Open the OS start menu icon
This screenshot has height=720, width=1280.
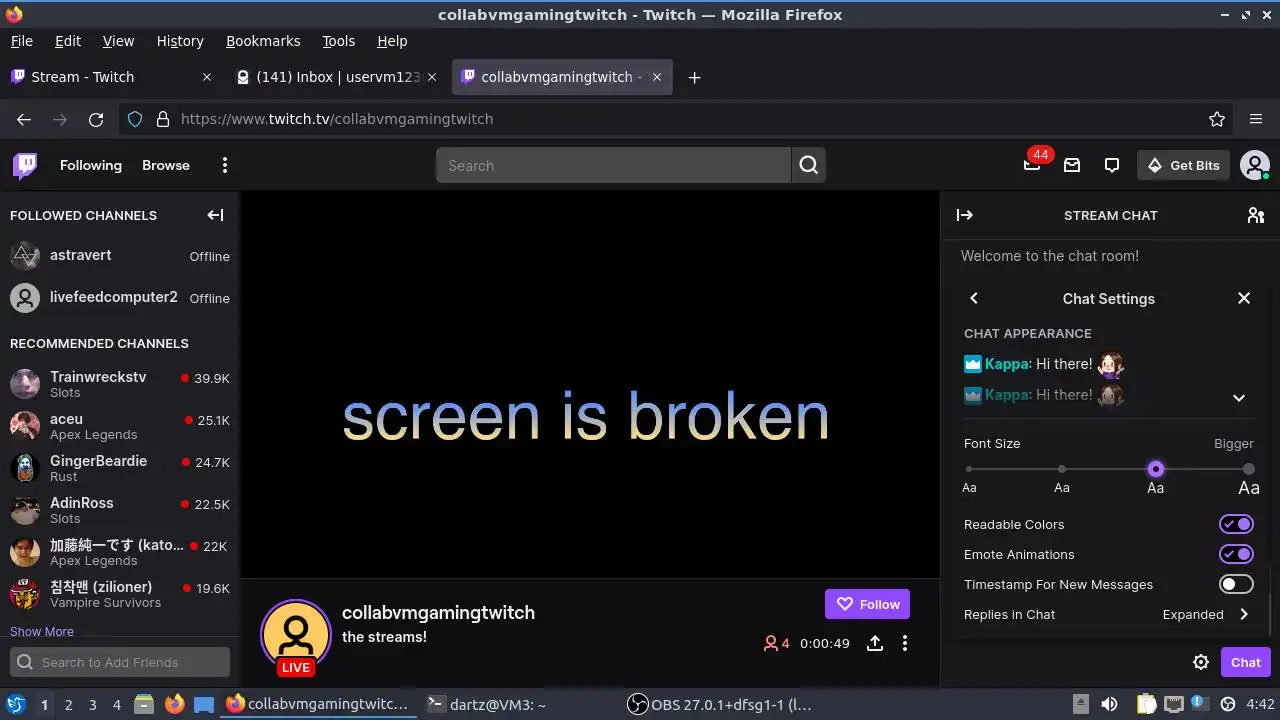click(x=16, y=704)
